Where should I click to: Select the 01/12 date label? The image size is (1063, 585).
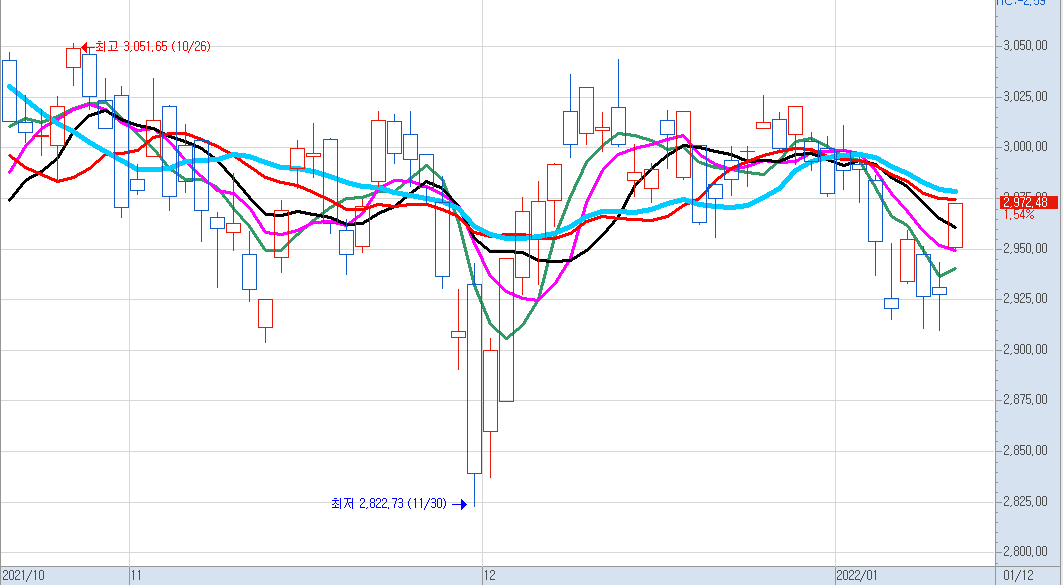tap(1018, 576)
